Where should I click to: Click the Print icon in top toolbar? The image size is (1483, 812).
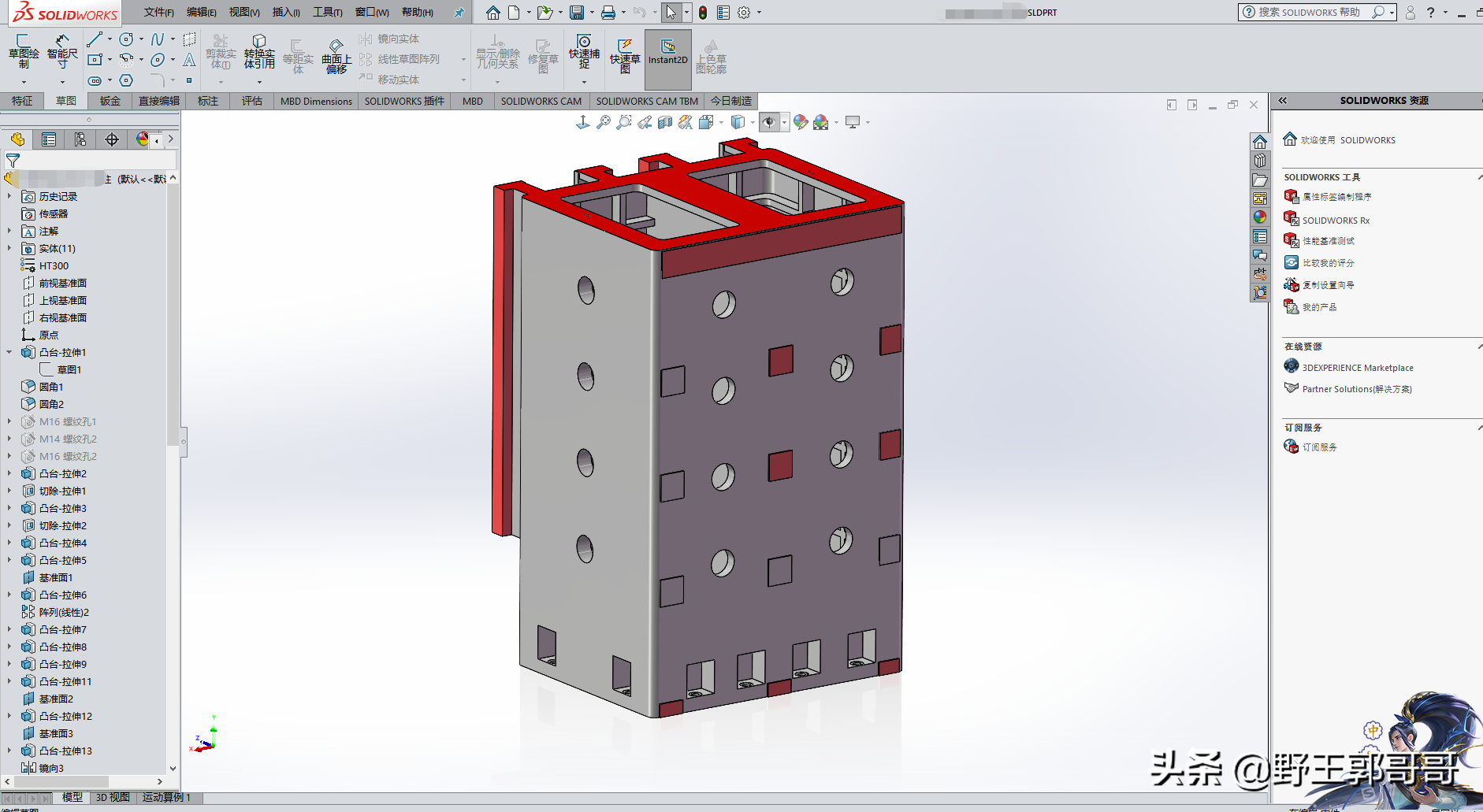pyautogui.click(x=608, y=13)
